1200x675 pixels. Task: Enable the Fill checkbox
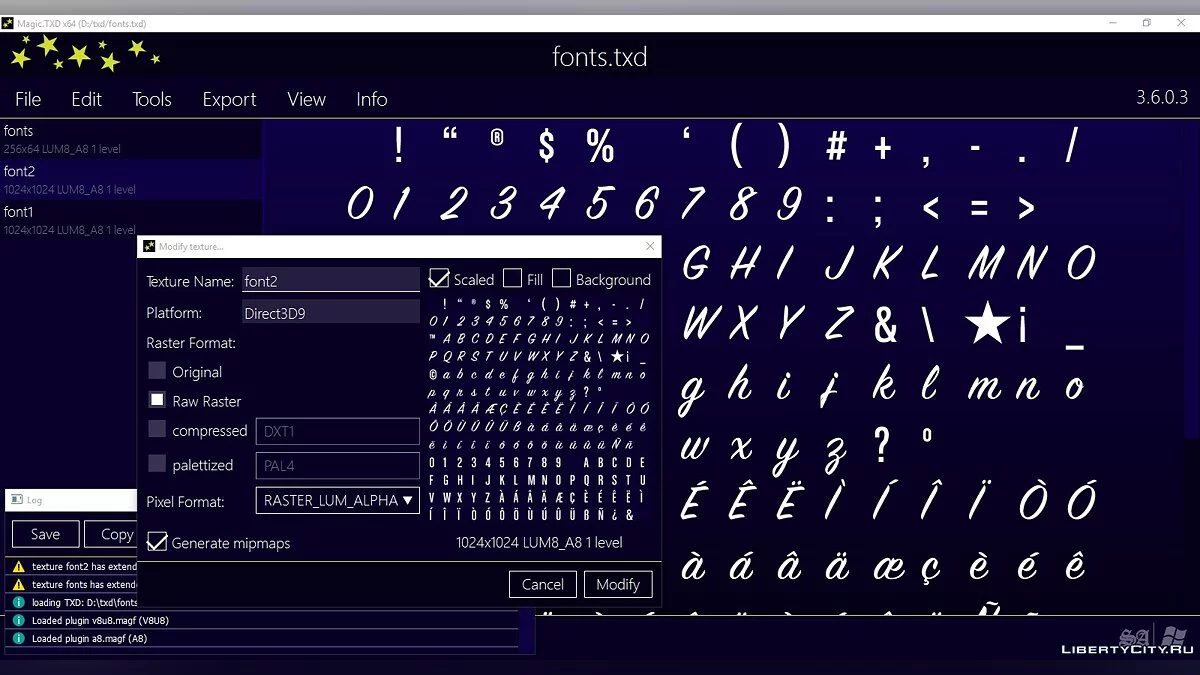tap(512, 279)
